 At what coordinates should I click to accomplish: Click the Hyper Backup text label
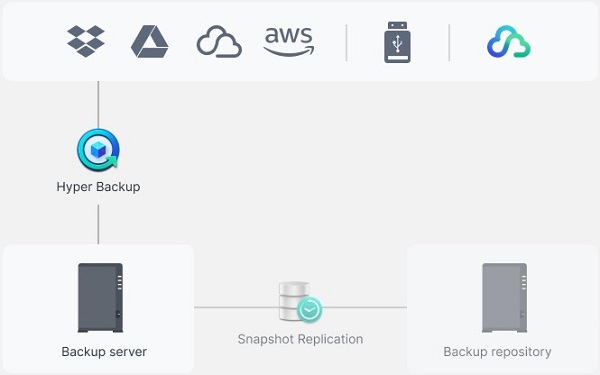click(x=98, y=187)
